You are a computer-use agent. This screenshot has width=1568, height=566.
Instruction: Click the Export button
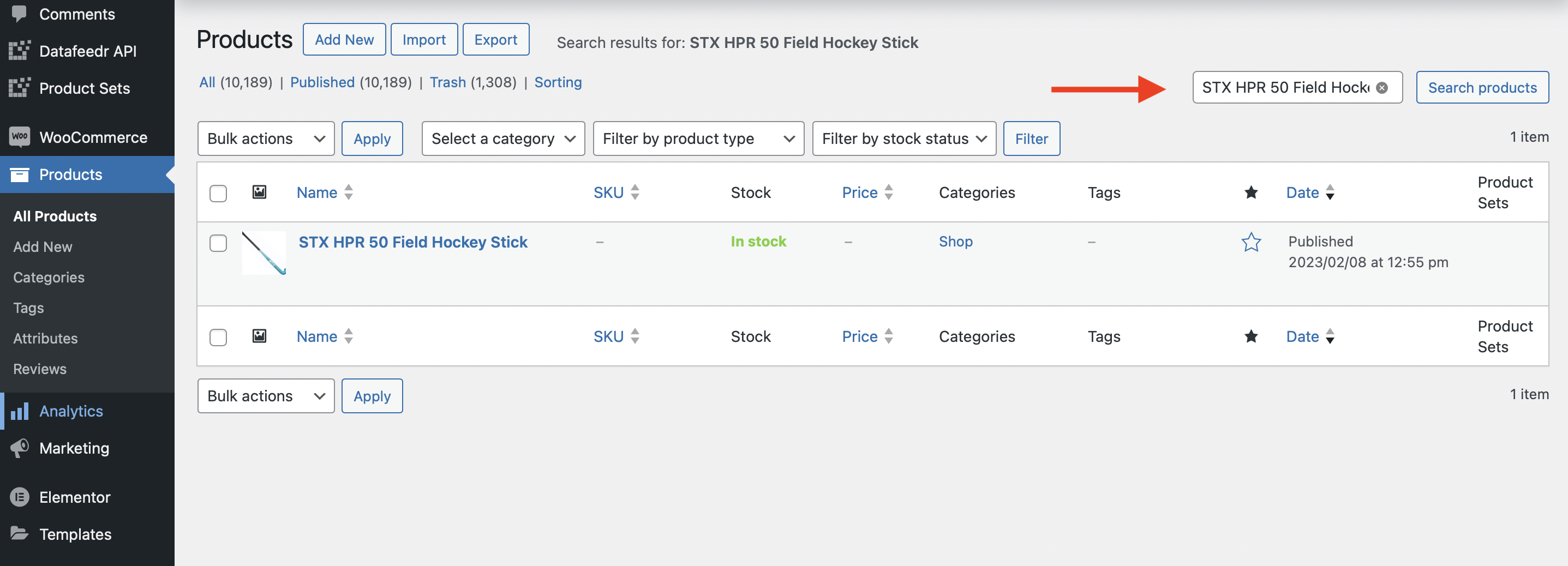pos(495,40)
